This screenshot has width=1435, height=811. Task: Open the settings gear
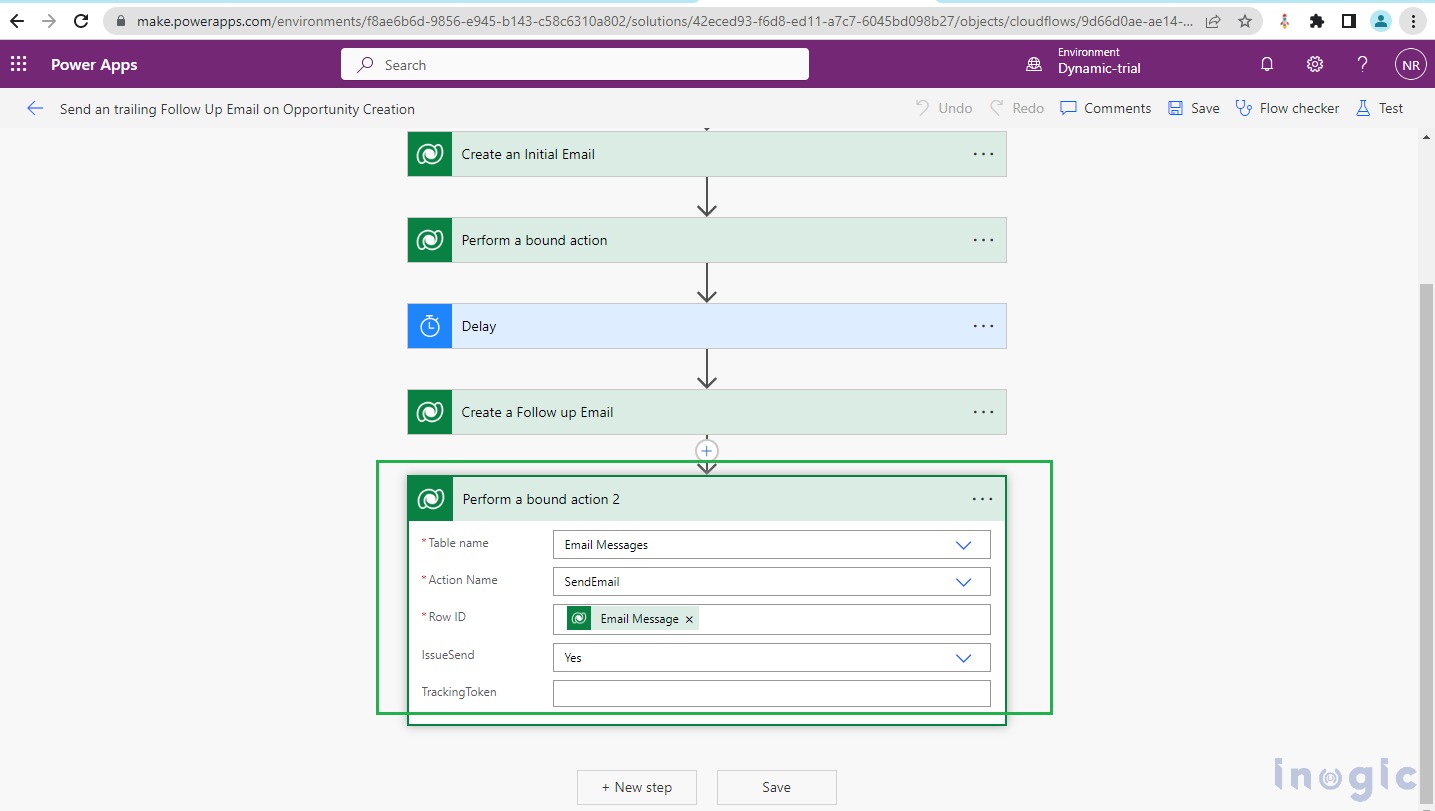1314,64
